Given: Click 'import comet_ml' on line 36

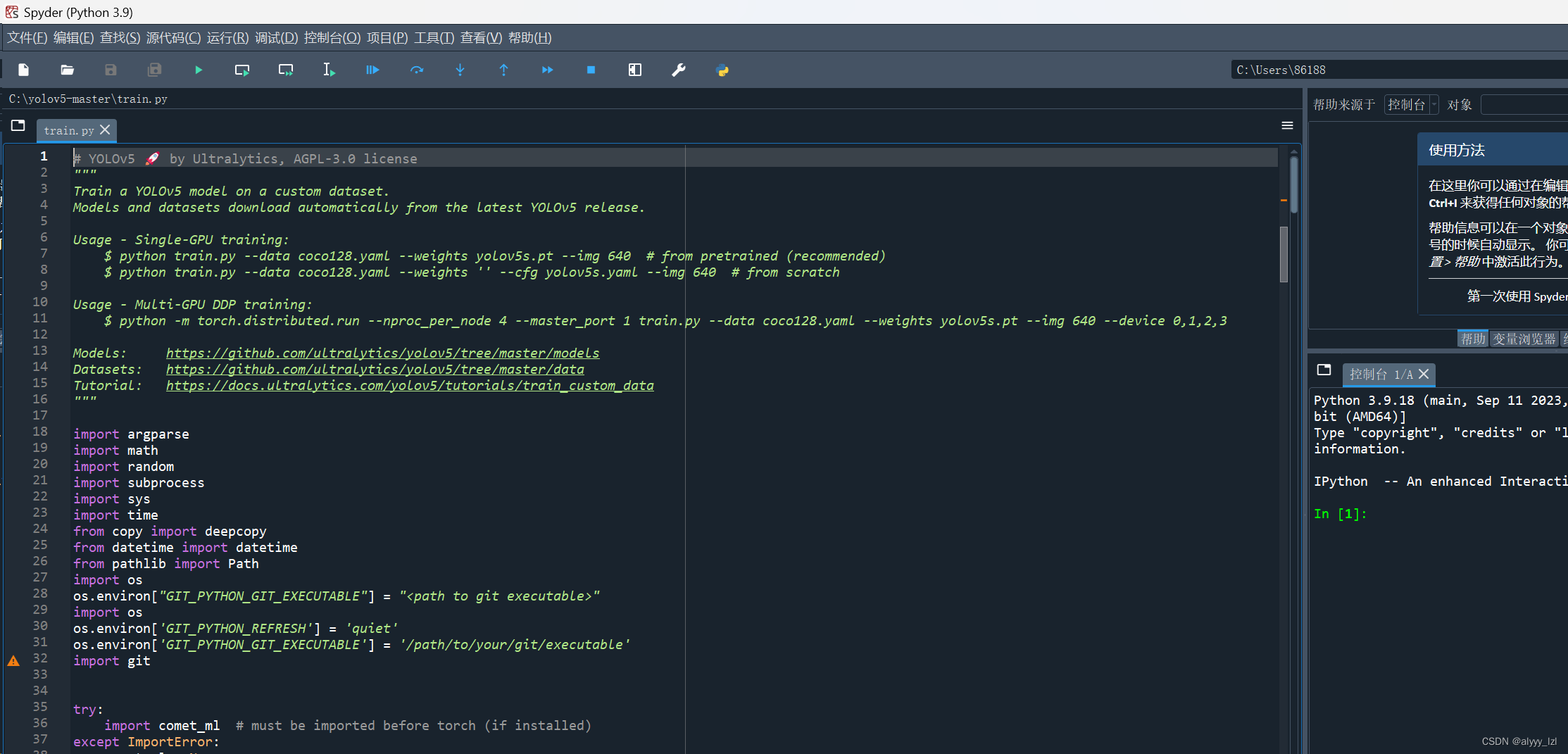Looking at the screenshot, I should click(162, 726).
